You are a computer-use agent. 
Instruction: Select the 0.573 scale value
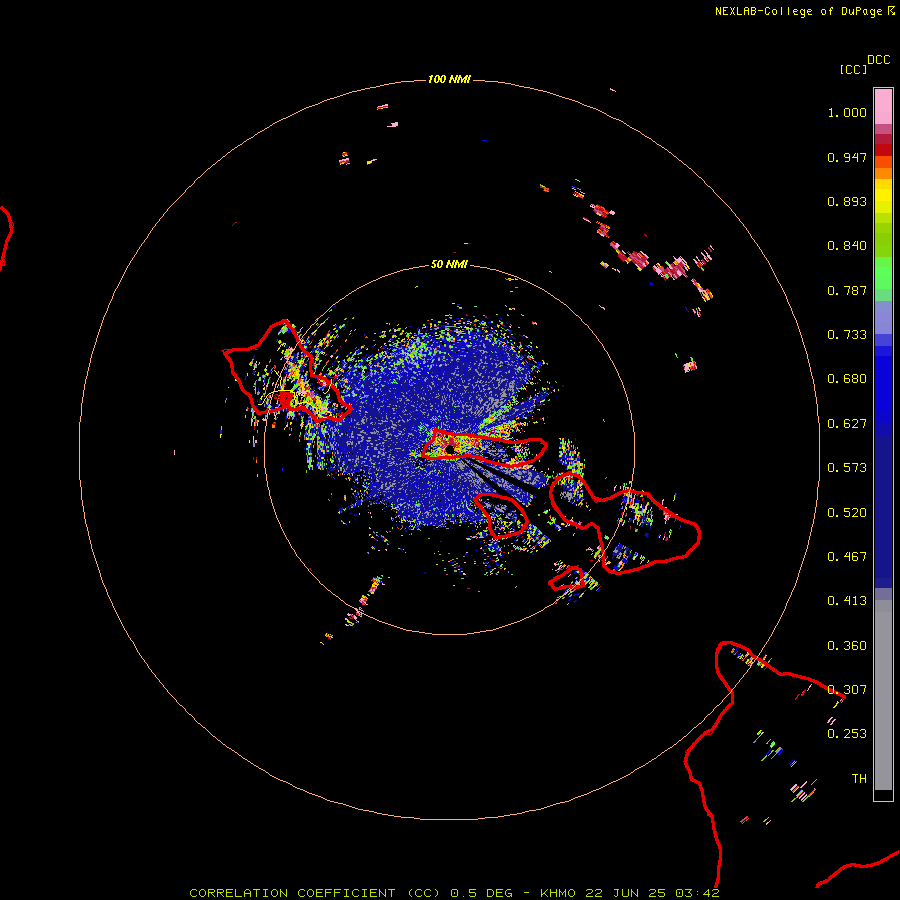(x=847, y=468)
